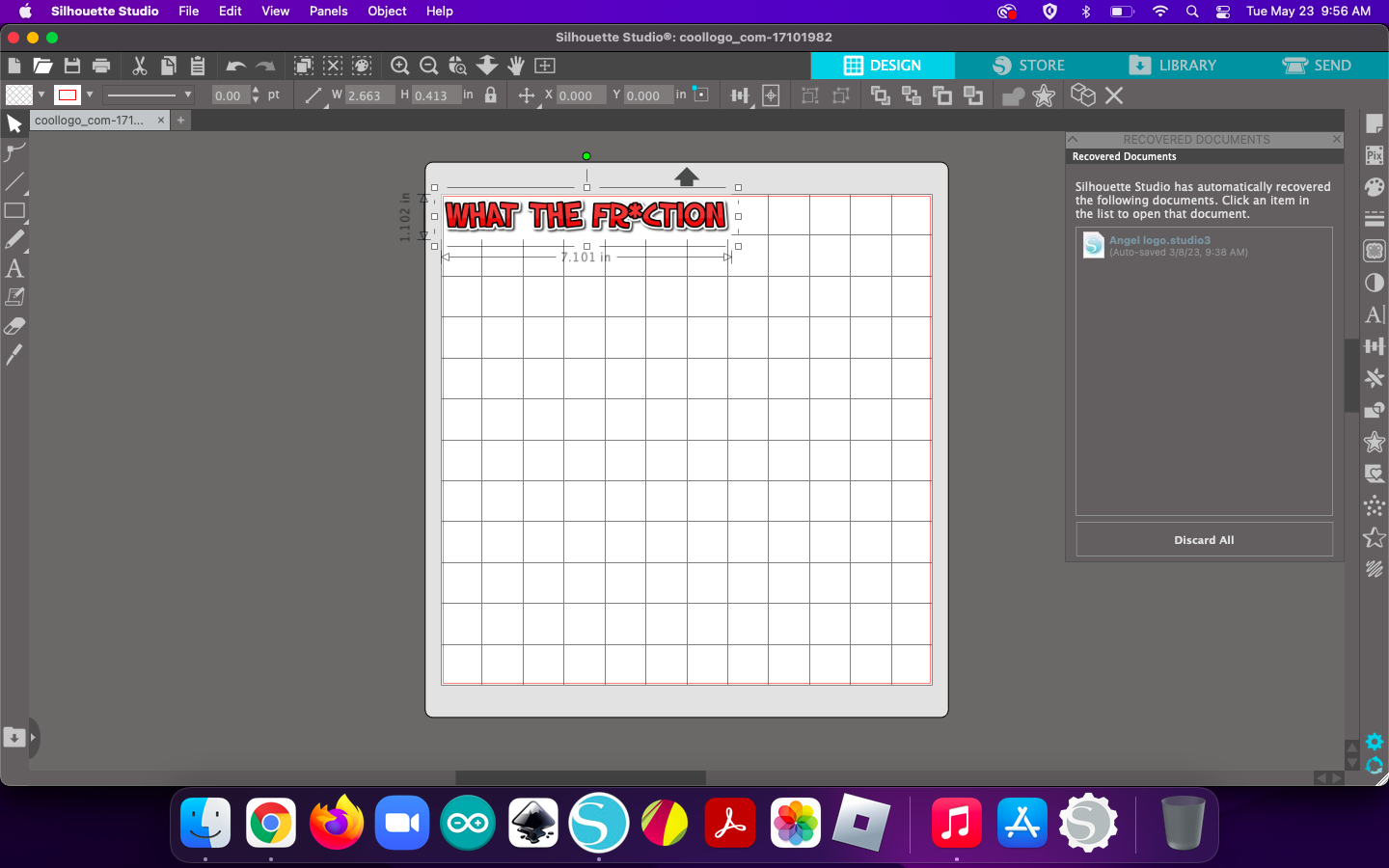
Task: Open the Preferences gear at bottom right
Action: [x=1375, y=742]
